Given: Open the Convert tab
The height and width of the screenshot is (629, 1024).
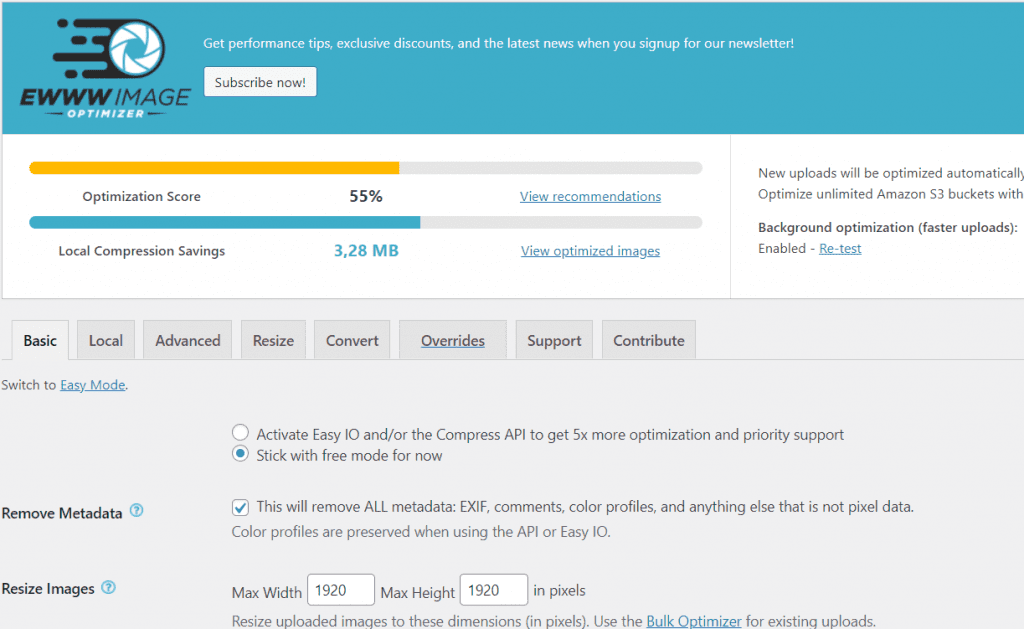Looking at the screenshot, I should tap(352, 340).
